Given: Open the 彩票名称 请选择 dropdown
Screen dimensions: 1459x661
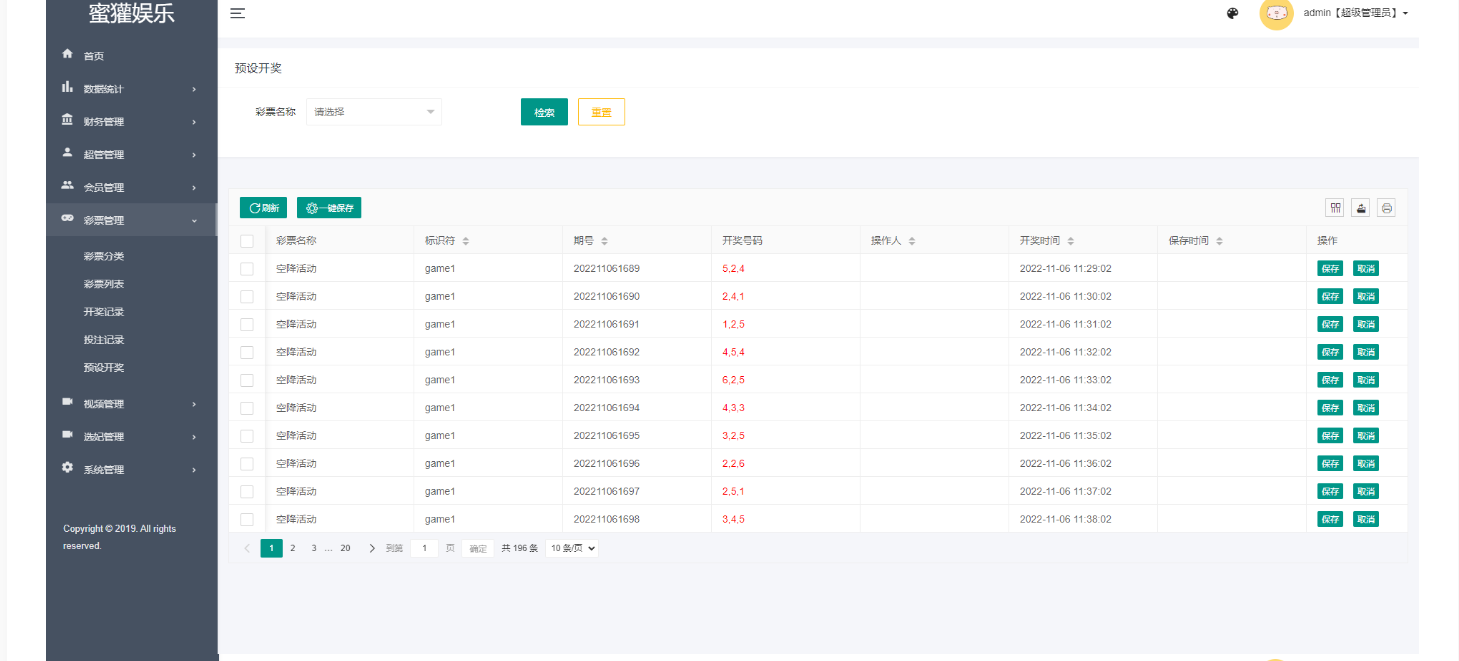Looking at the screenshot, I should tap(374, 112).
